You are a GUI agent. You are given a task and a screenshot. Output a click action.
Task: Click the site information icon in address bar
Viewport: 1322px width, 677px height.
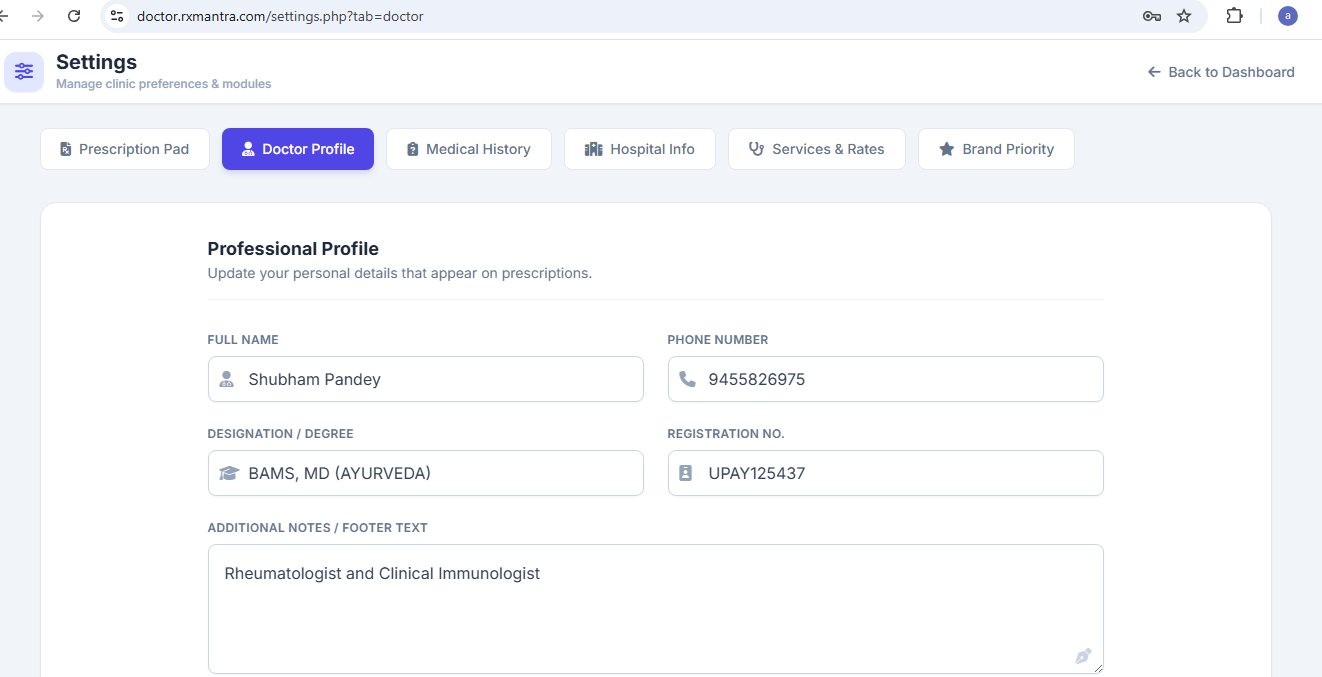tap(117, 16)
